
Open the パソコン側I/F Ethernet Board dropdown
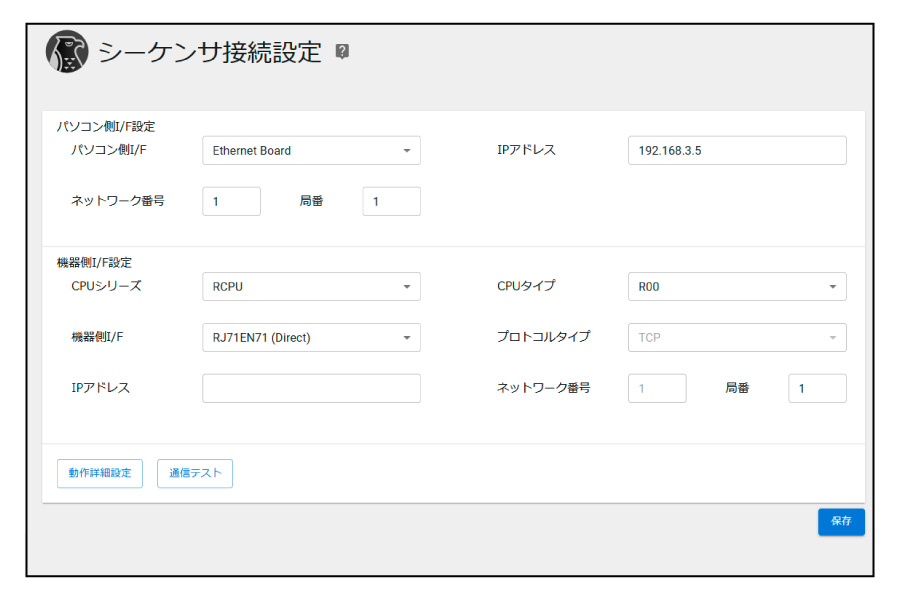311,151
